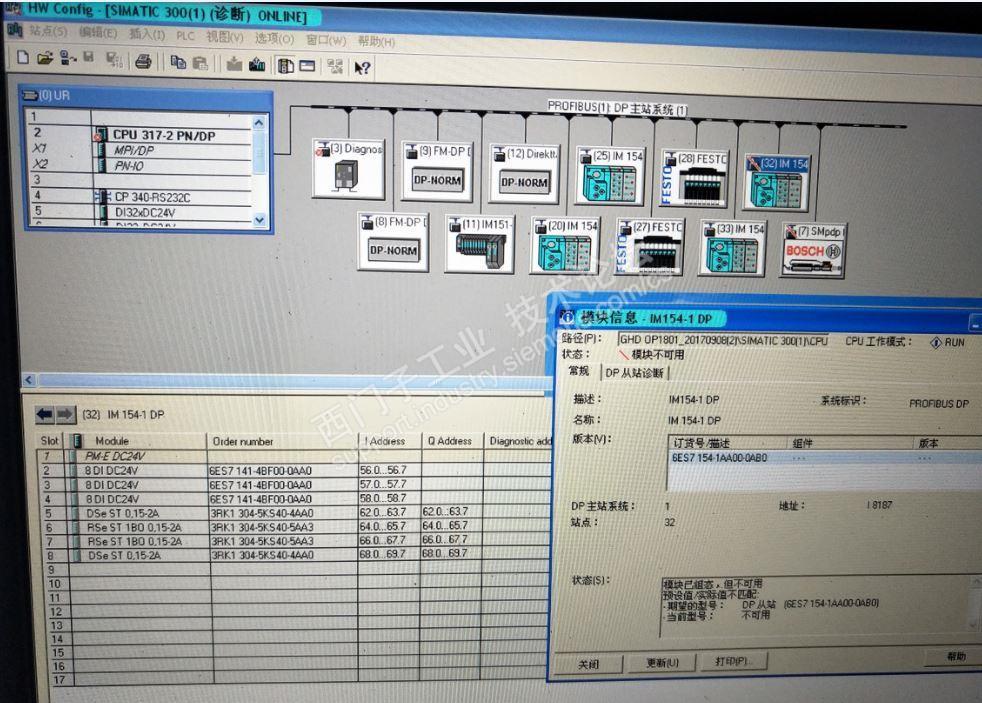The height and width of the screenshot is (703, 982).
Task: Select DP slave (11) IM151
Action: coord(479,244)
